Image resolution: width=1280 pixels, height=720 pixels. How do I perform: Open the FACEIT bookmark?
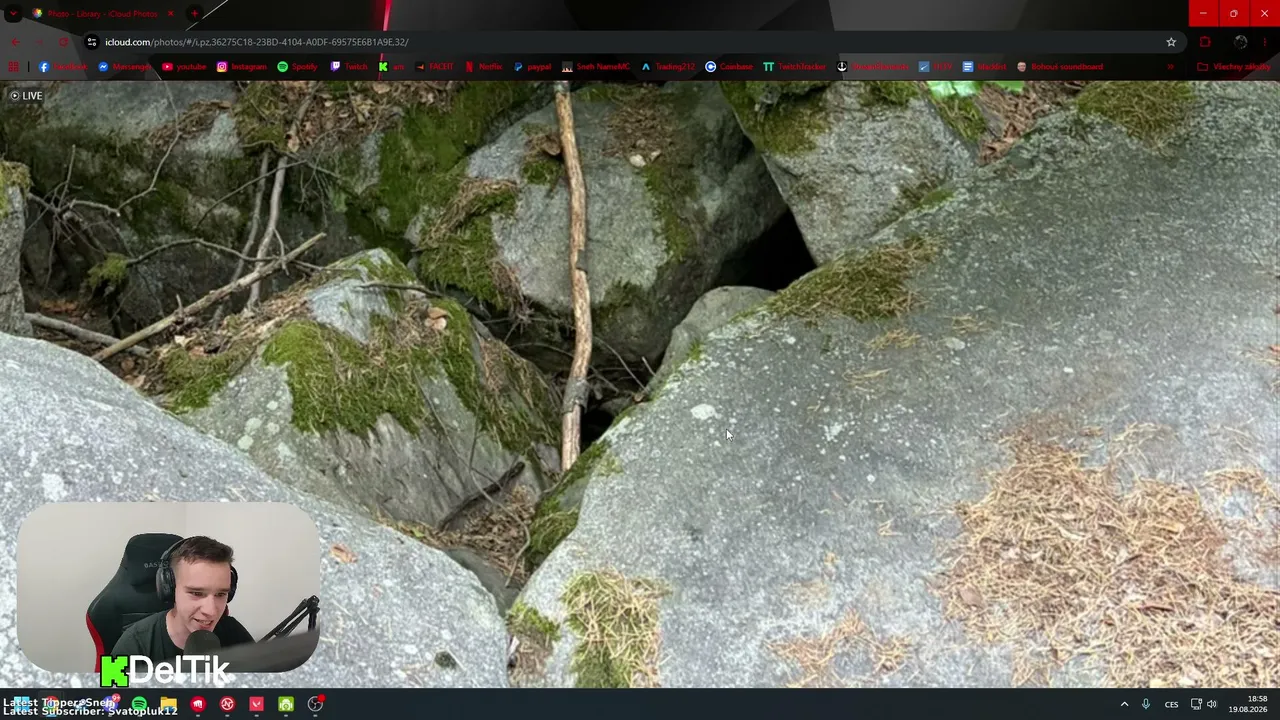434,67
